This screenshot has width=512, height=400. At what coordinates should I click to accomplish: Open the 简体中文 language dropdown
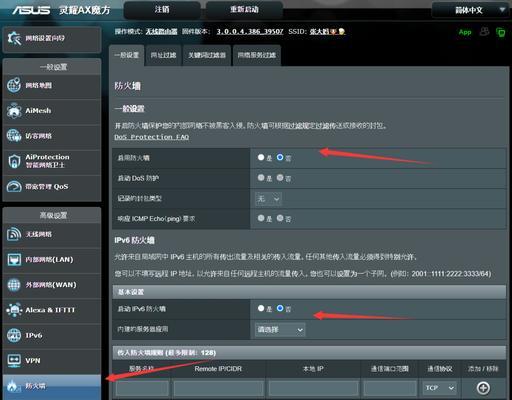[470, 10]
